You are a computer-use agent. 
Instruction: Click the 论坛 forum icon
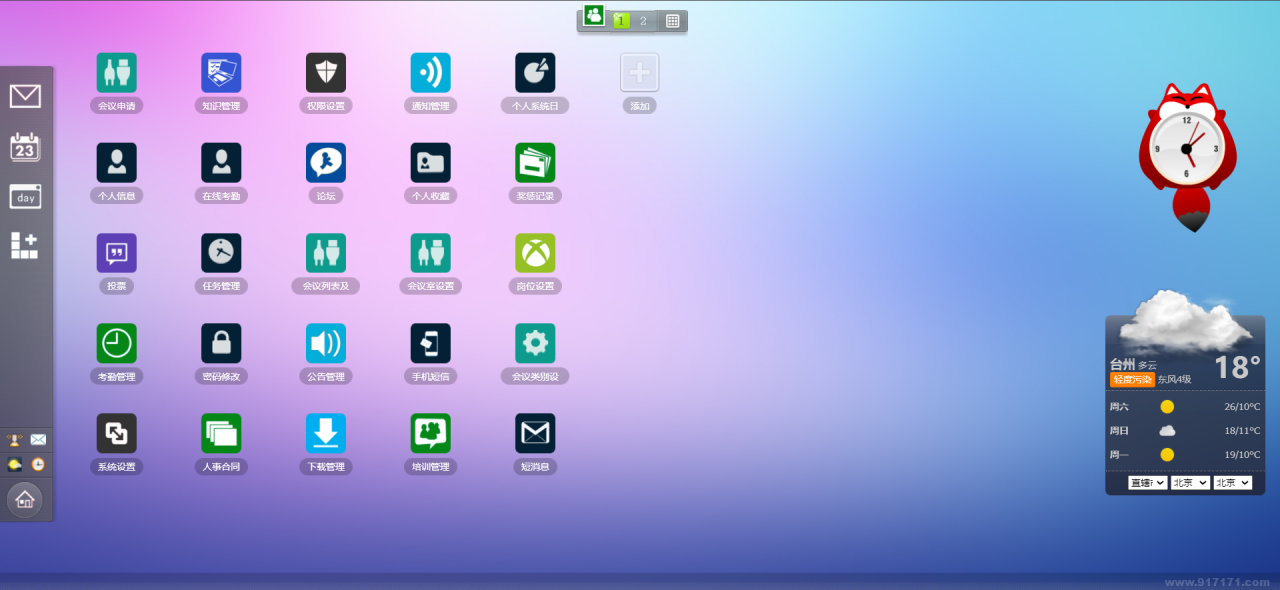[x=326, y=163]
